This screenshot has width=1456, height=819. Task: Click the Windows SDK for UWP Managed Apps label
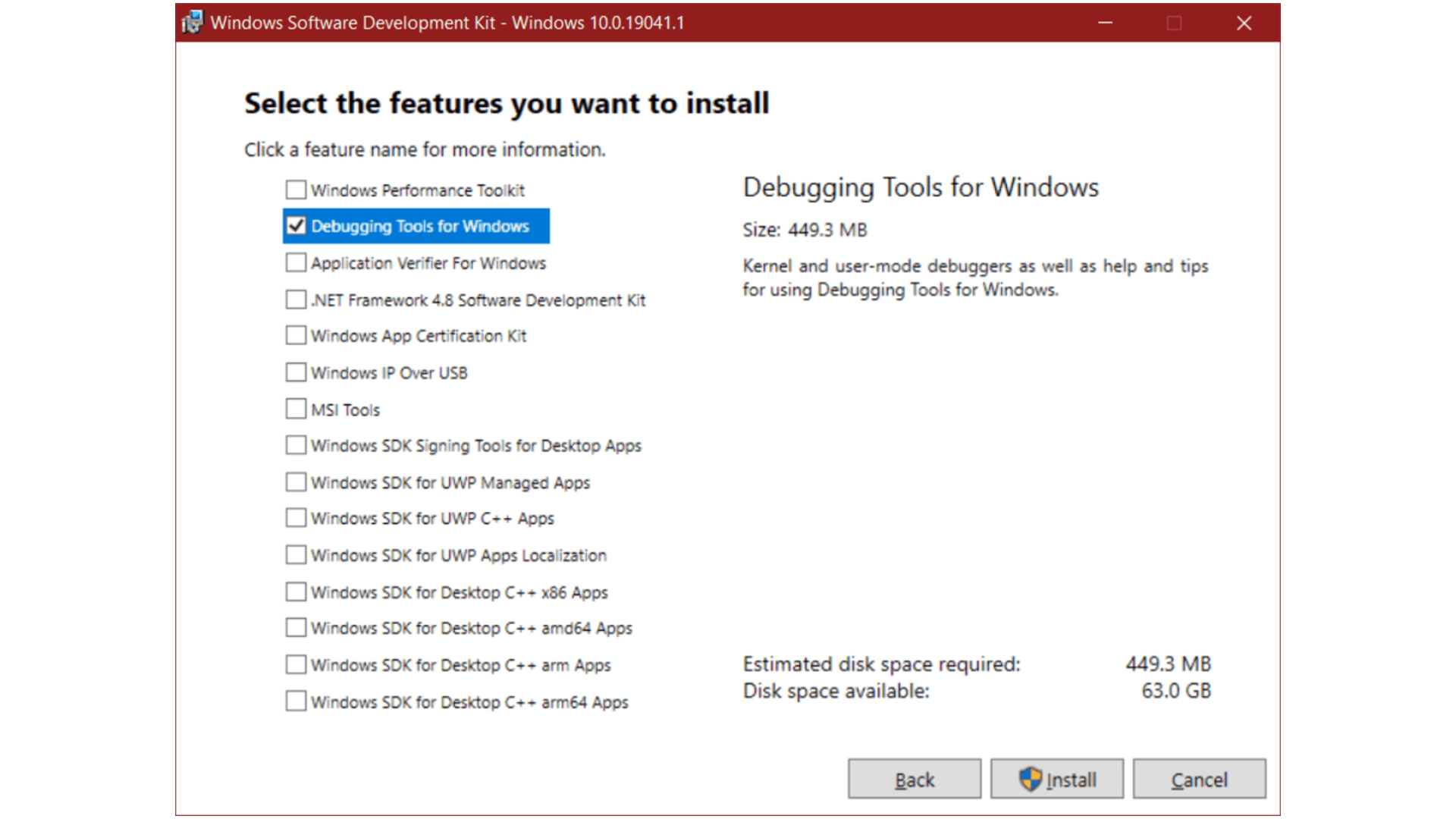pyautogui.click(x=450, y=483)
